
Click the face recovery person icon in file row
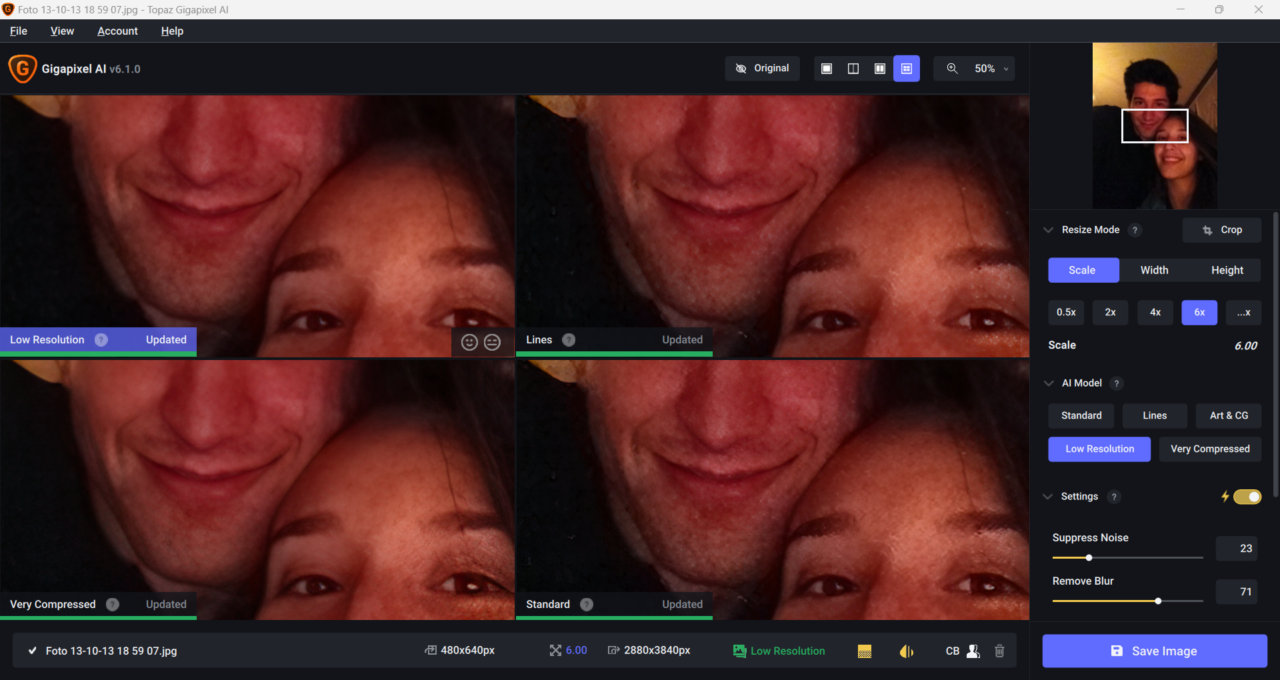[972, 651]
